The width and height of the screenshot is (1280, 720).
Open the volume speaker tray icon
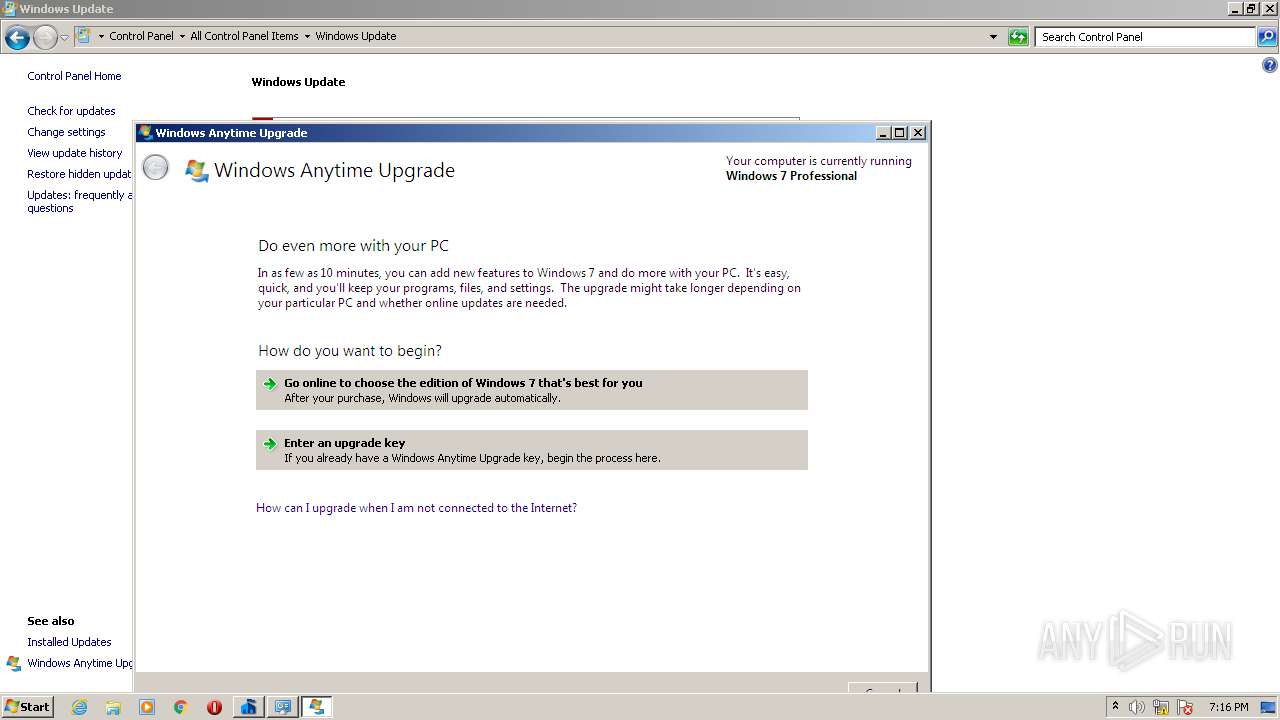click(x=1137, y=707)
